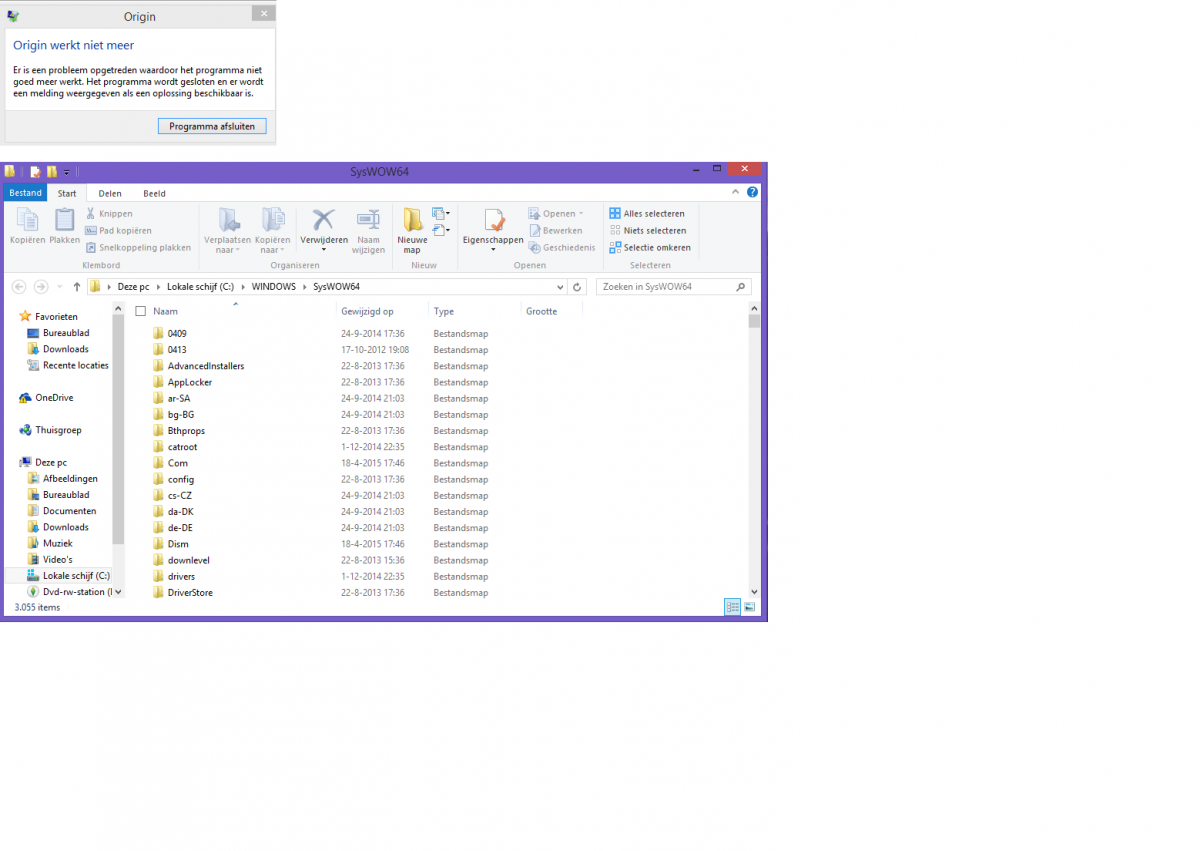Image resolution: width=1200 pixels, height=851 pixels.
Task: Switch to the Beeld ribbon tab
Action: click(x=154, y=193)
